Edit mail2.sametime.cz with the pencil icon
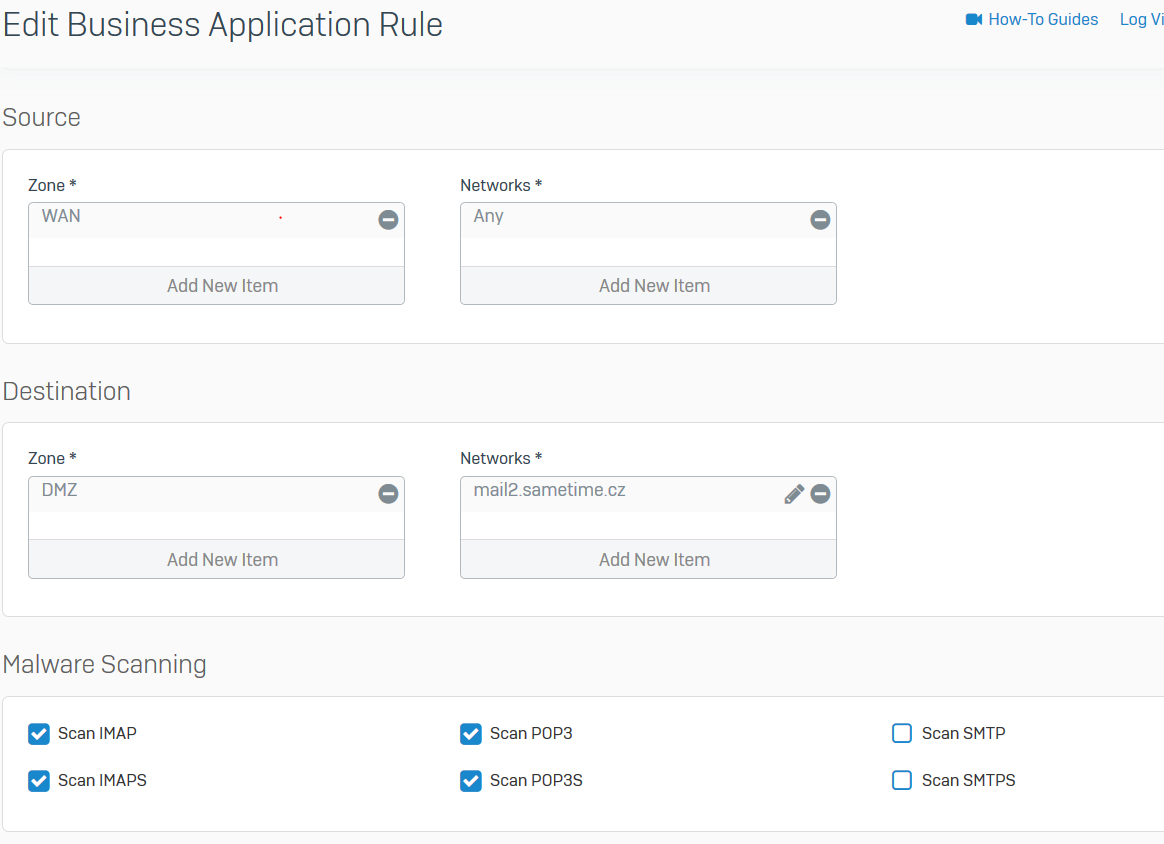Viewport: 1164px width, 844px height. (794, 494)
